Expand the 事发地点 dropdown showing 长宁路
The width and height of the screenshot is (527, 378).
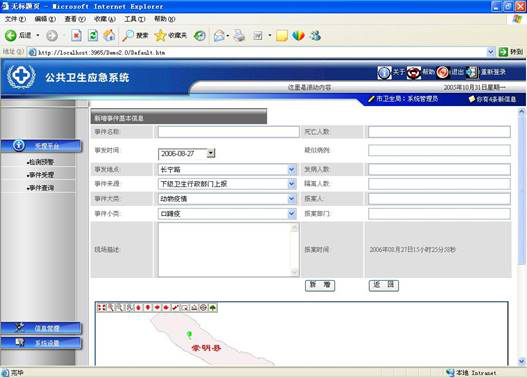[x=291, y=170]
